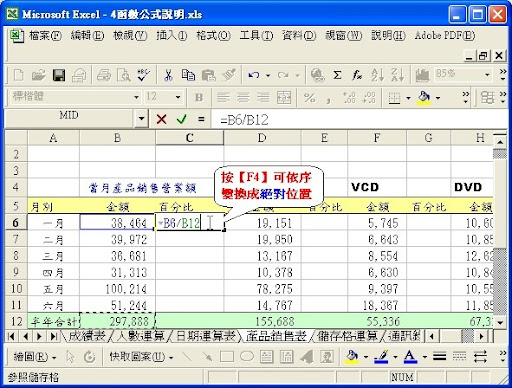The width and height of the screenshot is (512, 388).
Task: Open the 快取圖案(U) AutoShapes button
Action: click(141, 357)
